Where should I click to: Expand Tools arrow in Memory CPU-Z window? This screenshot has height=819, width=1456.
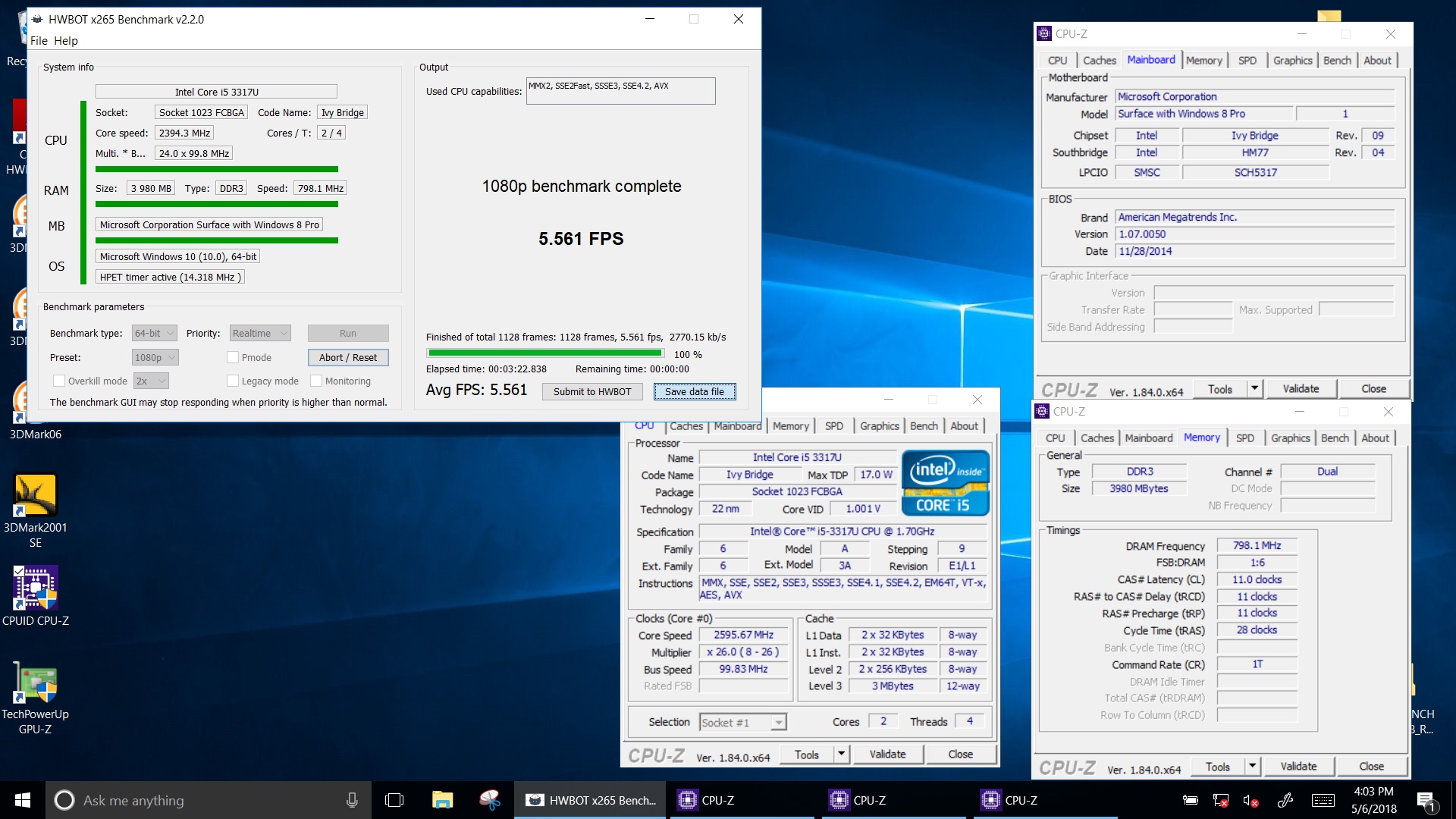click(x=1252, y=766)
